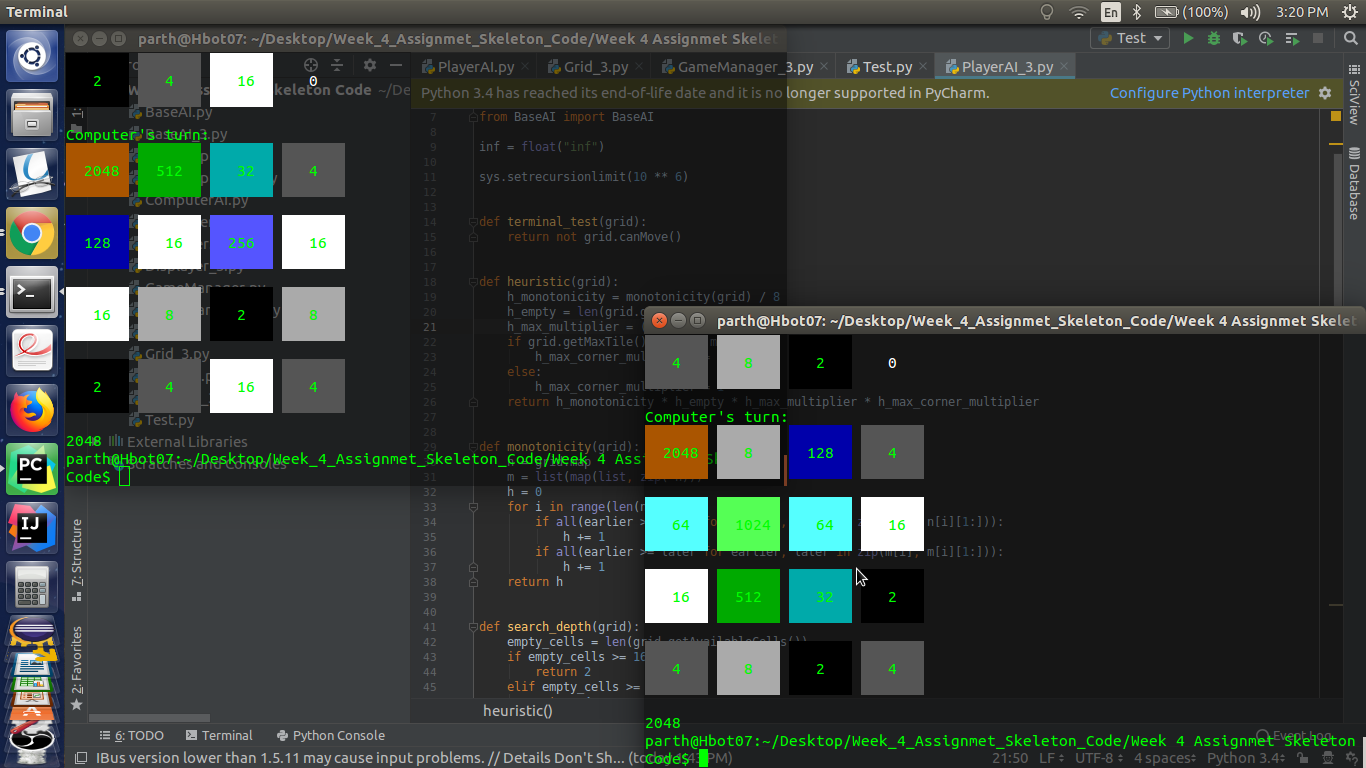Open the Terminal tool window
This screenshot has width=1366, height=768.
click(219, 735)
